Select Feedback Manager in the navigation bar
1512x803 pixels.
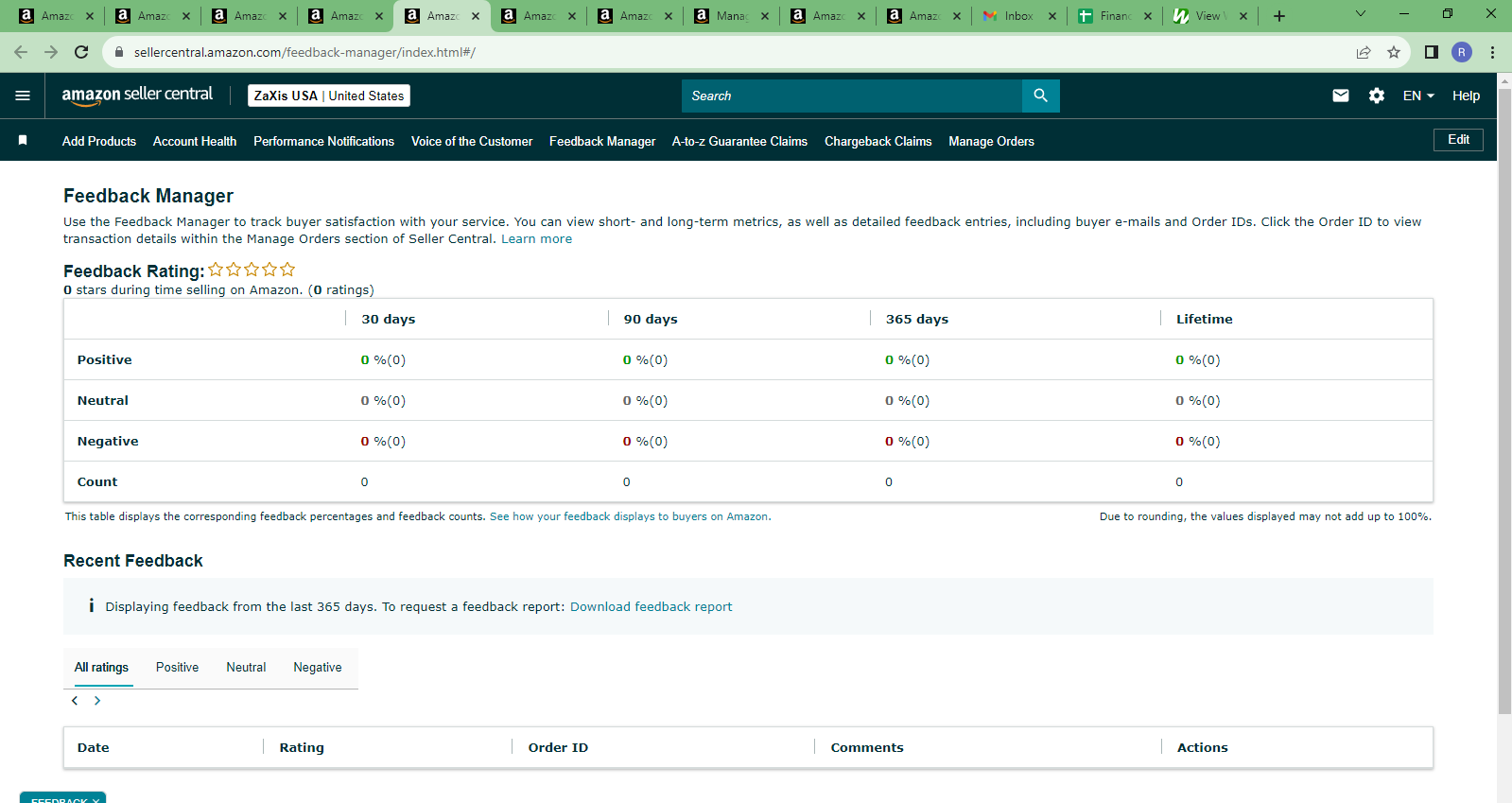tap(602, 141)
